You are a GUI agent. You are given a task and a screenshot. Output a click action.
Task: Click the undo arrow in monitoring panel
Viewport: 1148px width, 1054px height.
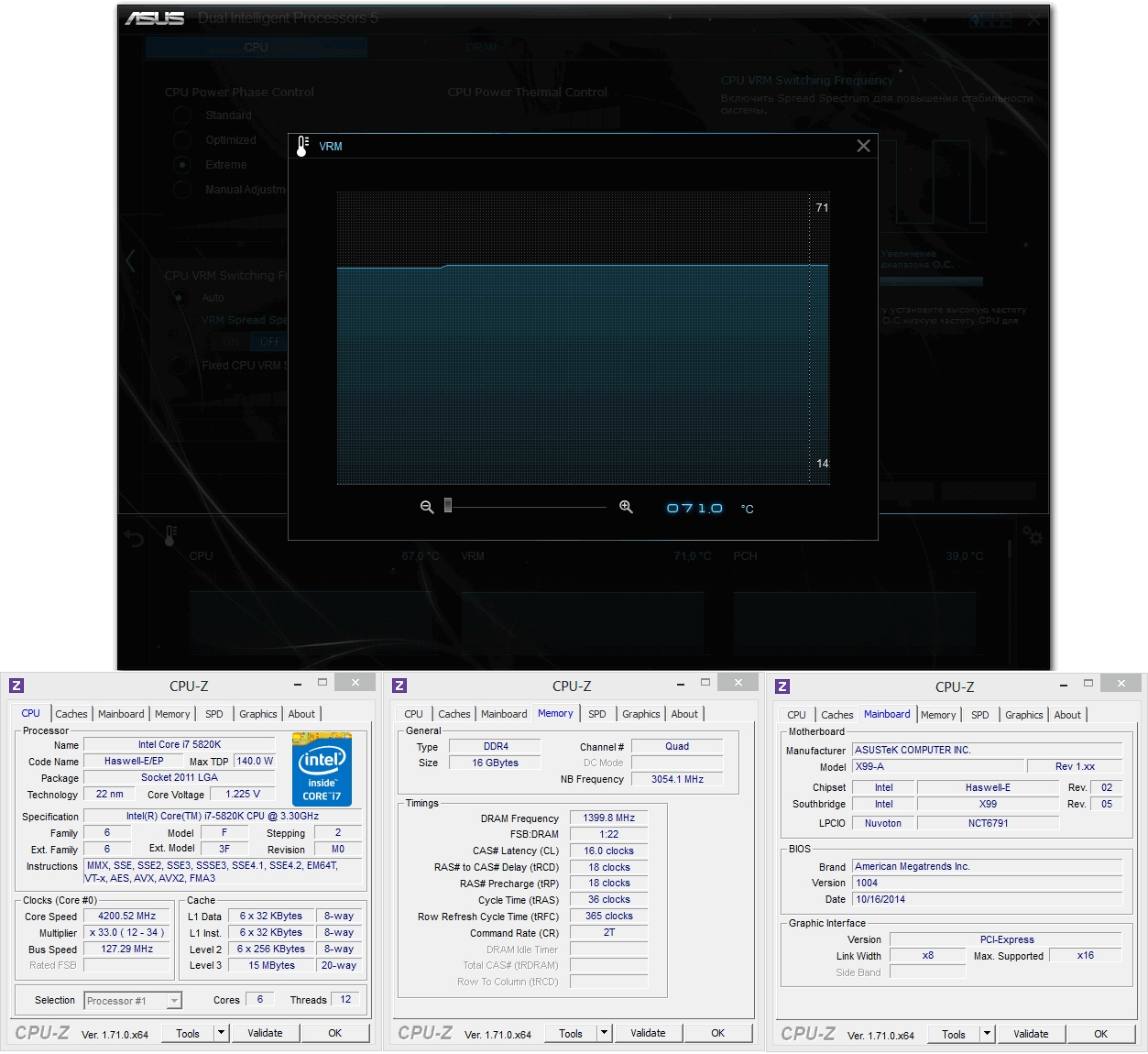click(135, 539)
